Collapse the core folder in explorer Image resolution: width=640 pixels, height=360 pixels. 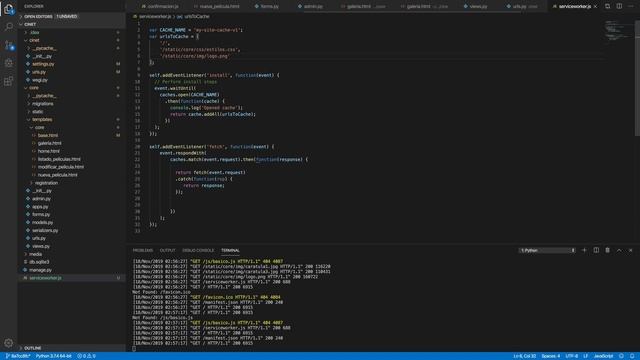pyautogui.click(x=33, y=88)
